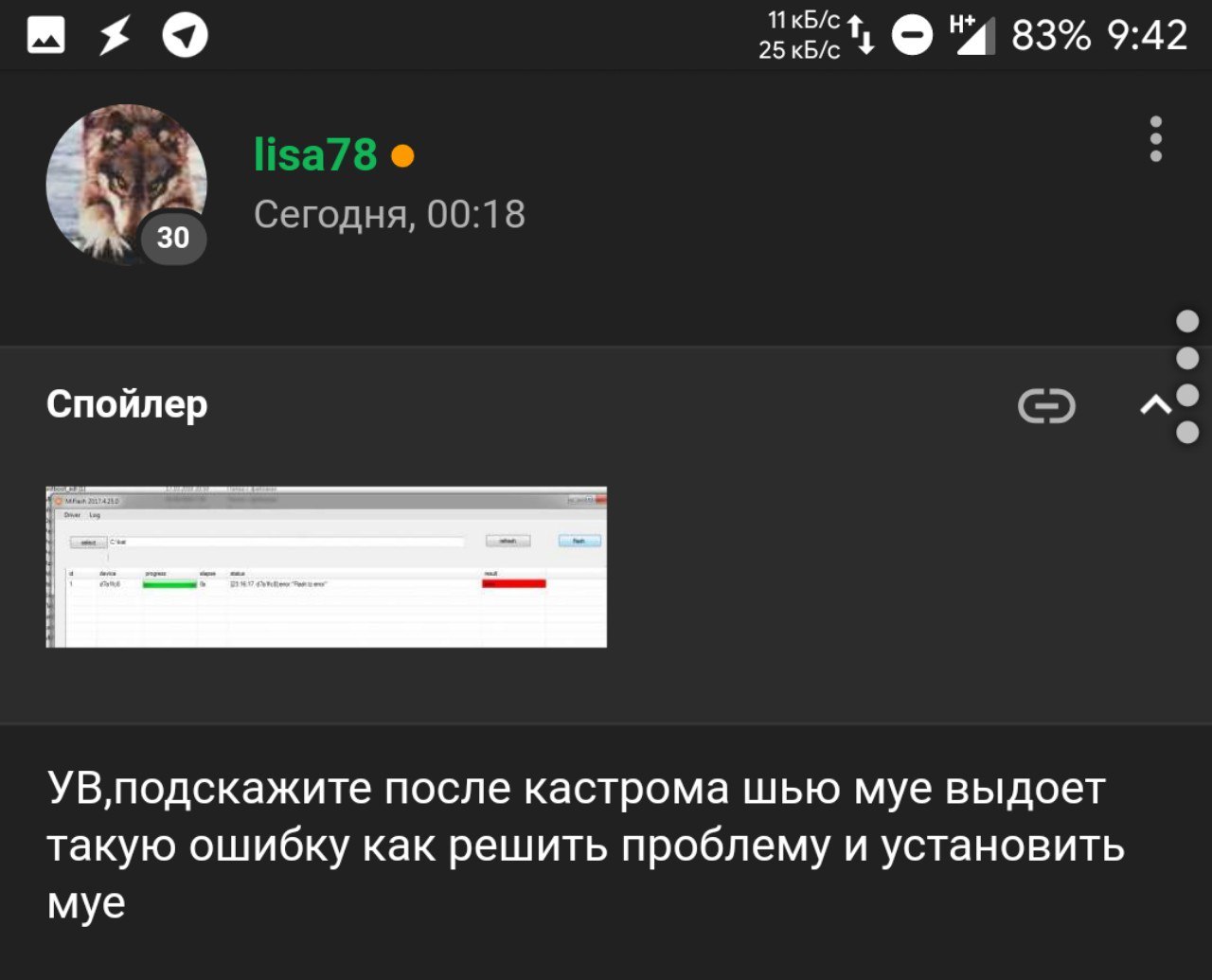Tap the 83% battery indicator
This screenshot has height=980, width=1212.
point(1051,36)
